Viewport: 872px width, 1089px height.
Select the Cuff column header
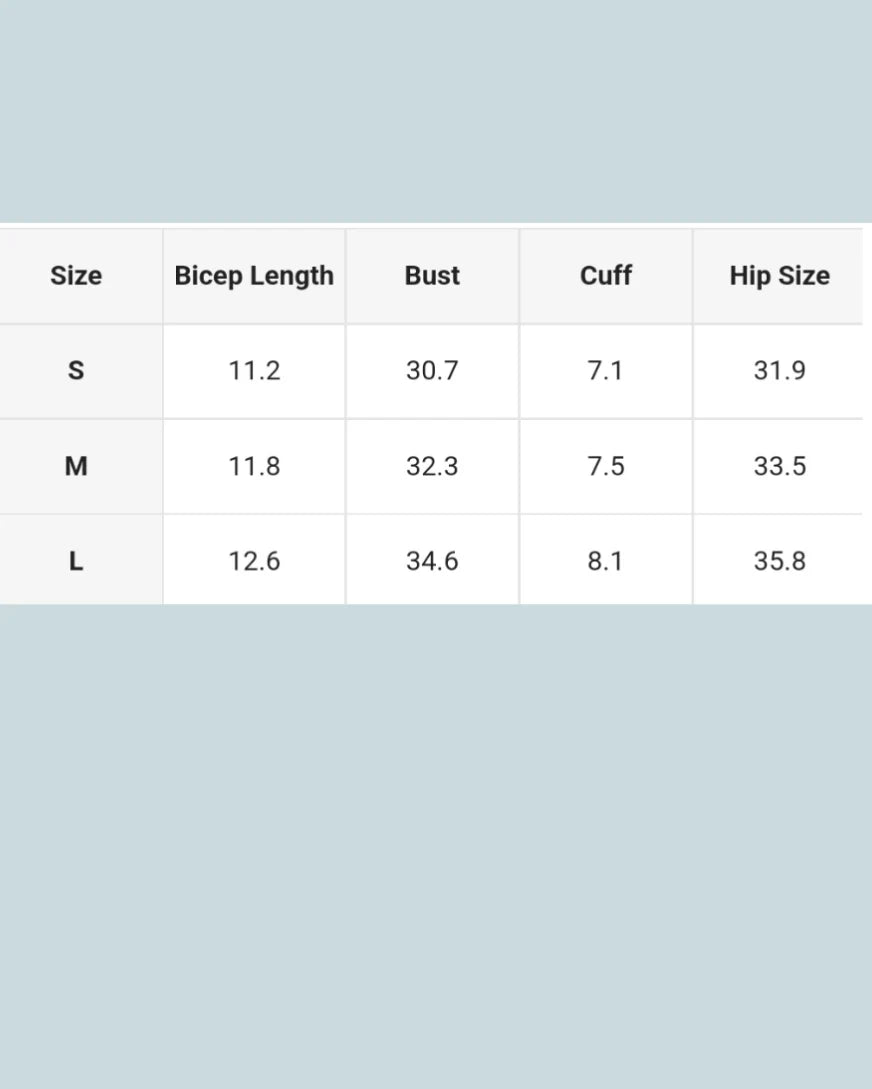(x=606, y=276)
